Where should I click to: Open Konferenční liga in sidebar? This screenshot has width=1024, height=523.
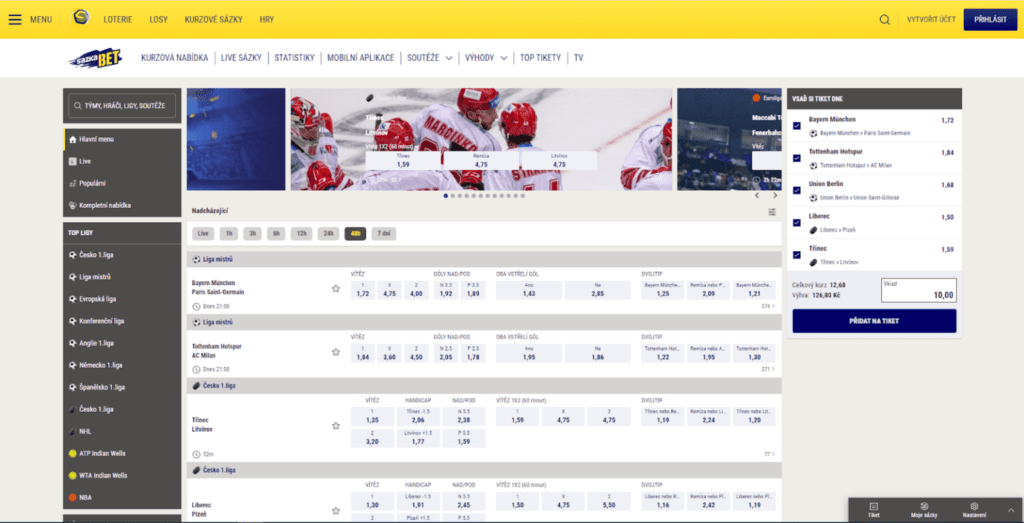point(122,321)
